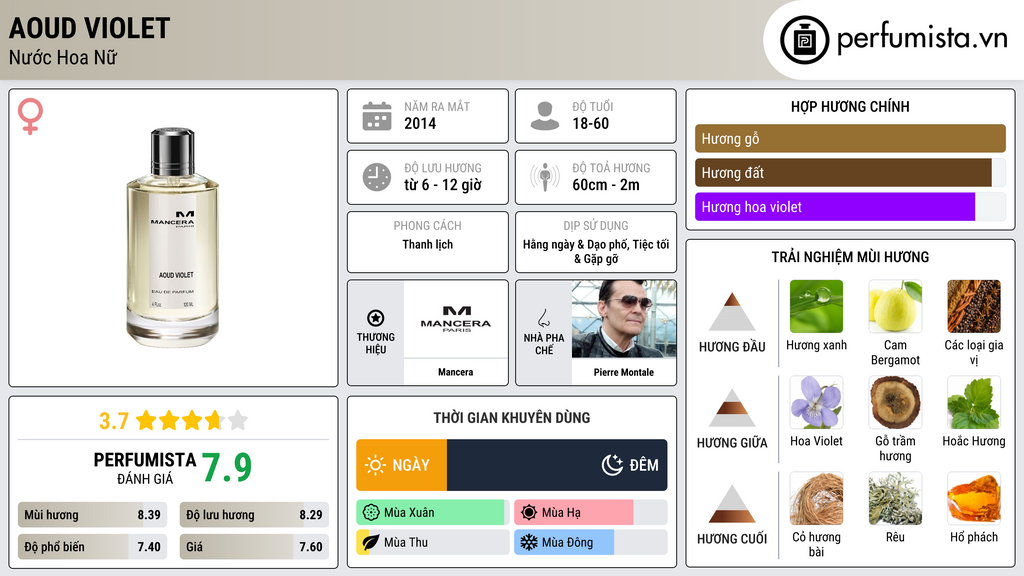Click the calendar icon for launch year
The height and width of the screenshot is (576, 1024).
tap(377, 116)
